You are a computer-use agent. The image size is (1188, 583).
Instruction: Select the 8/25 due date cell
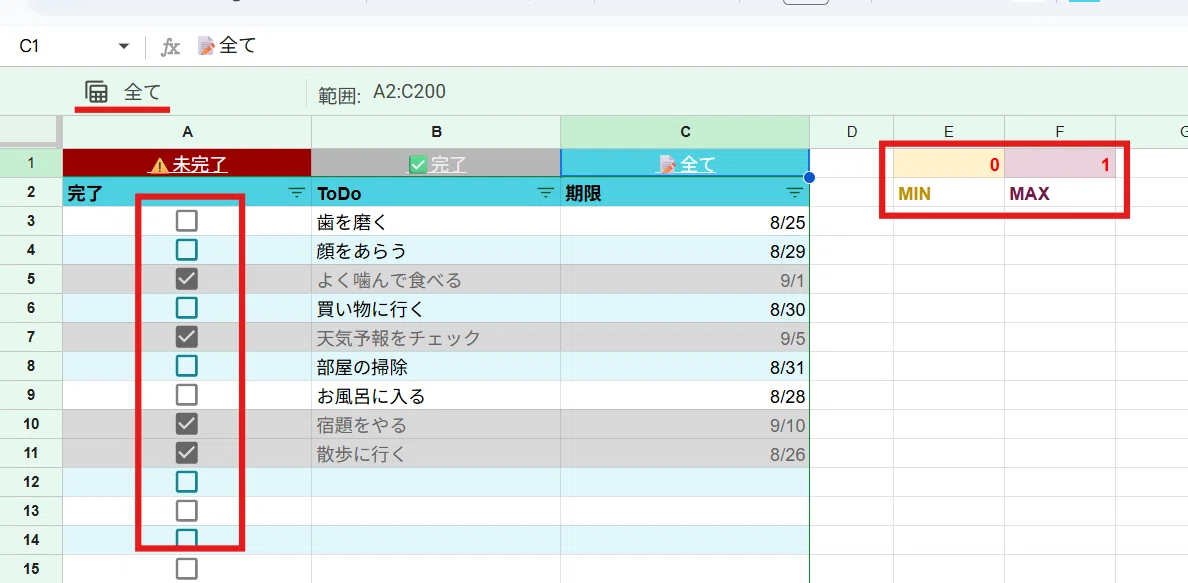685,221
